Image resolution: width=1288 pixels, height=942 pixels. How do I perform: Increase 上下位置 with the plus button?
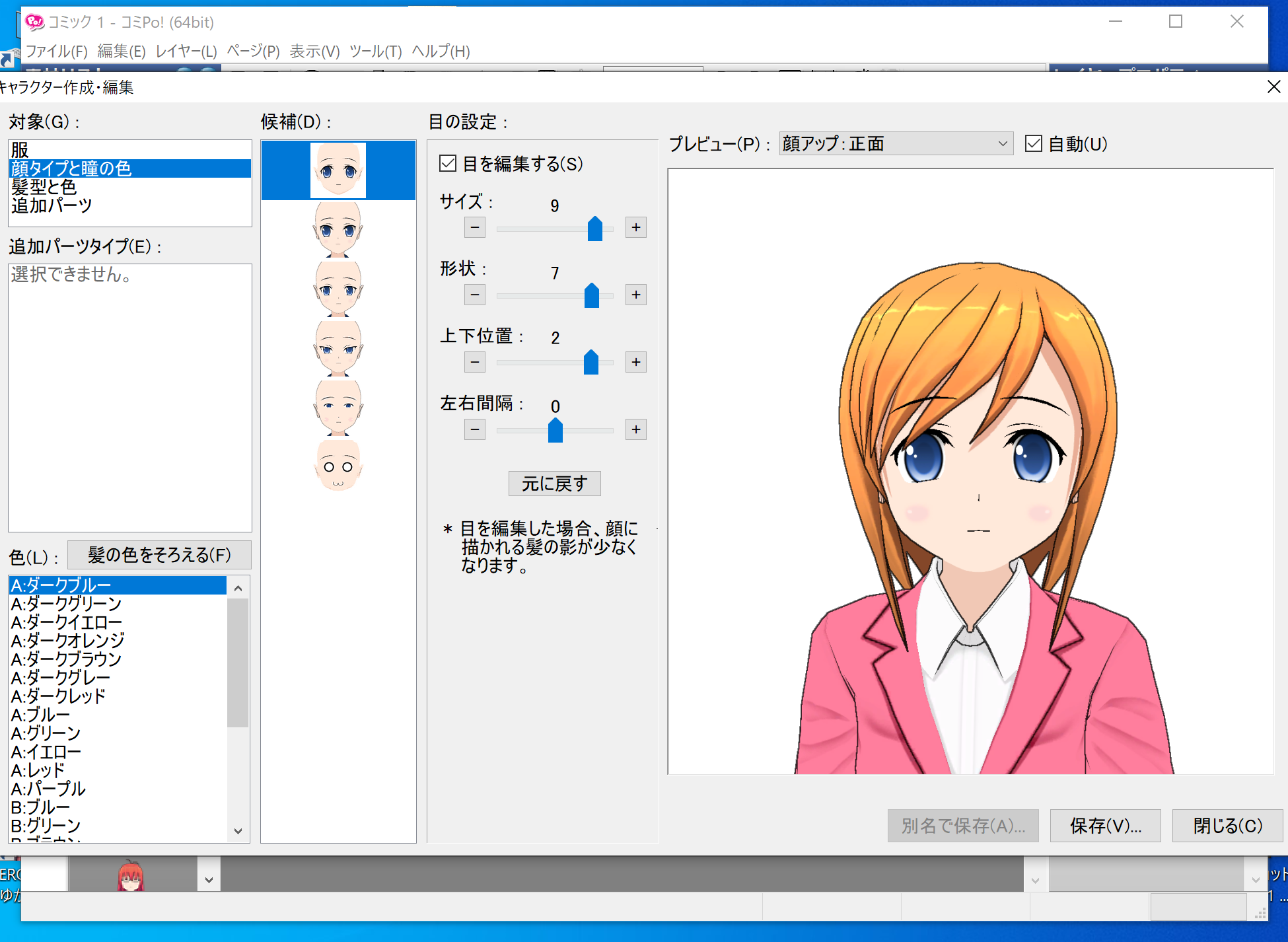pyautogui.click(x=635, y=362)
